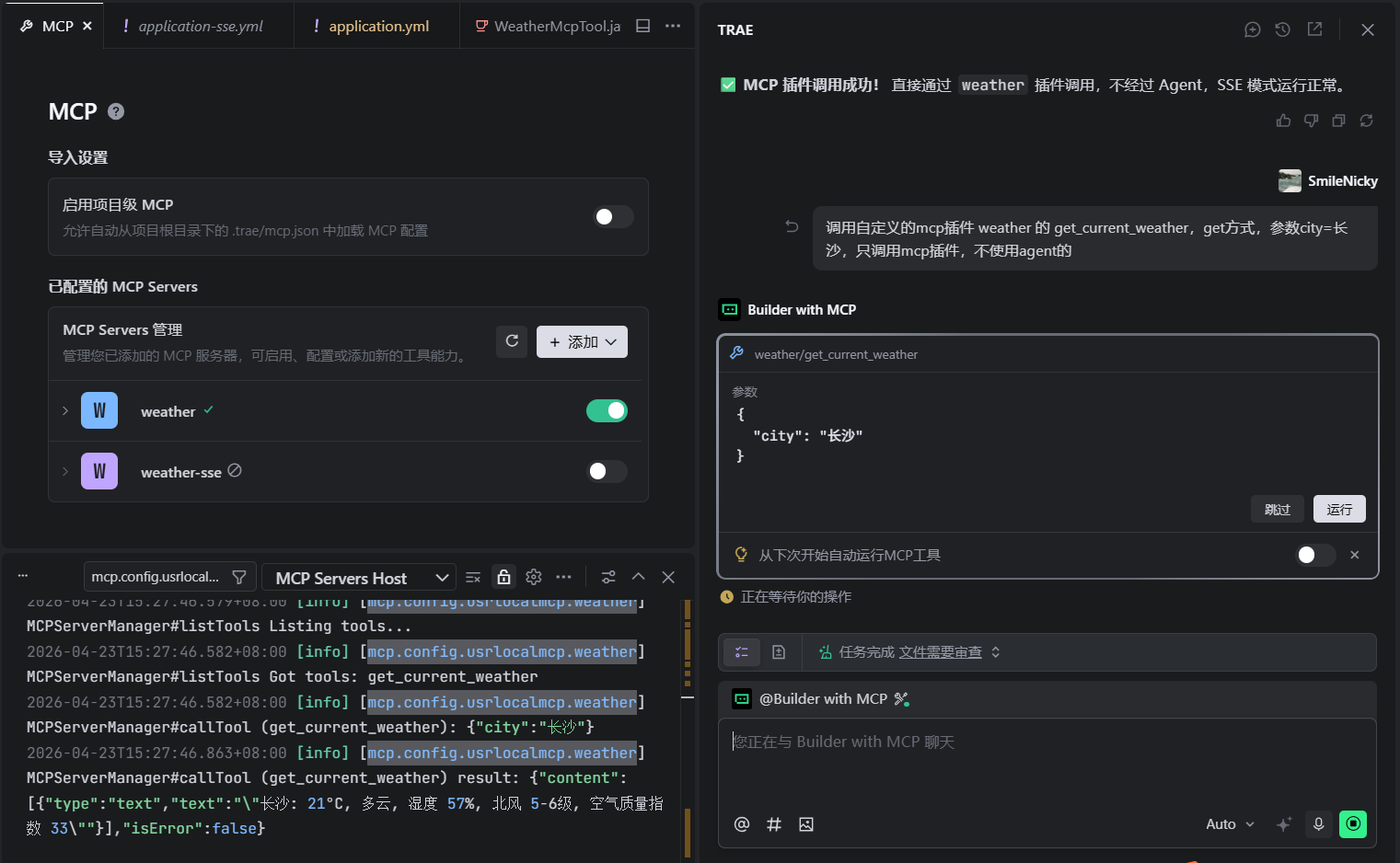Insert a # context reference in chat
This screenshot has height=863, width=1400.
pyautogui.click(x=774, y=824)
